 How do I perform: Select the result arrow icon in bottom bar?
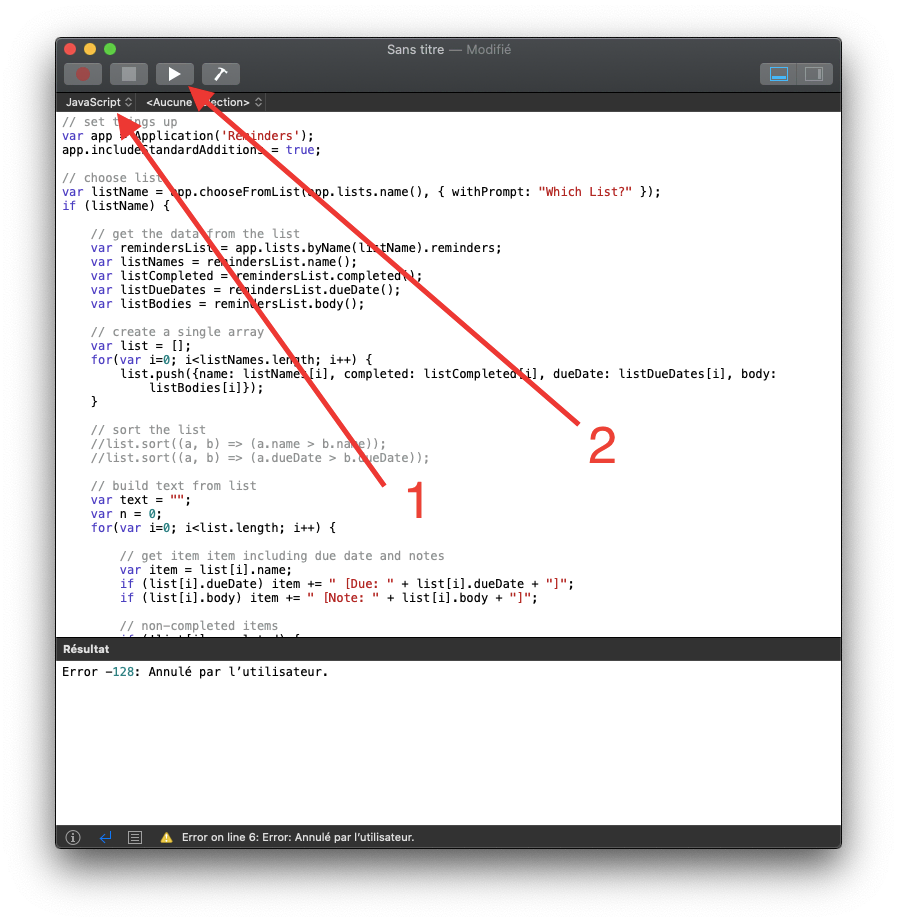[105, 837]
